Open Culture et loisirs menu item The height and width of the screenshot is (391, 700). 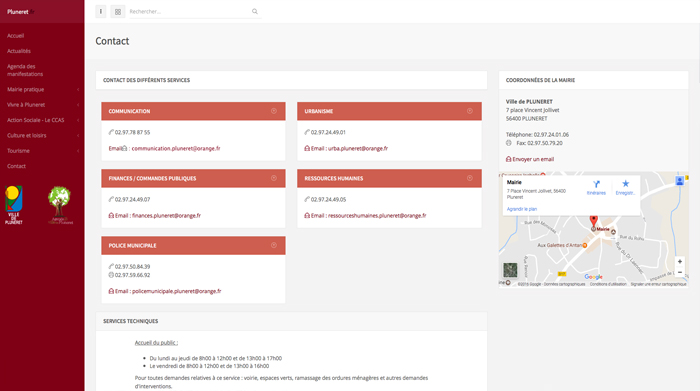coord(27,135)
